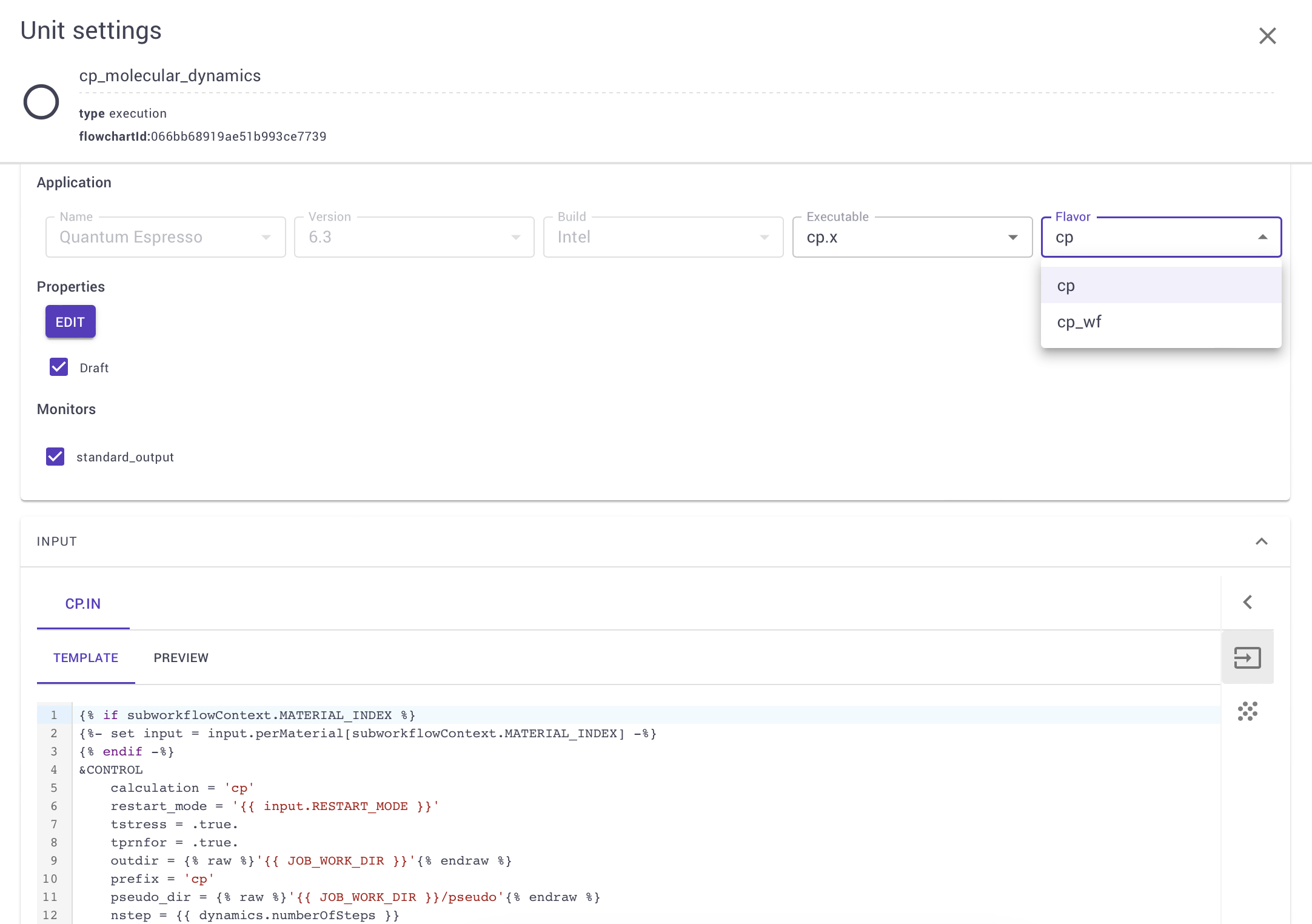The image size is (1312, 924).
Task: Click the dotted pattern icon in side toolbar
Action: 1247,711
